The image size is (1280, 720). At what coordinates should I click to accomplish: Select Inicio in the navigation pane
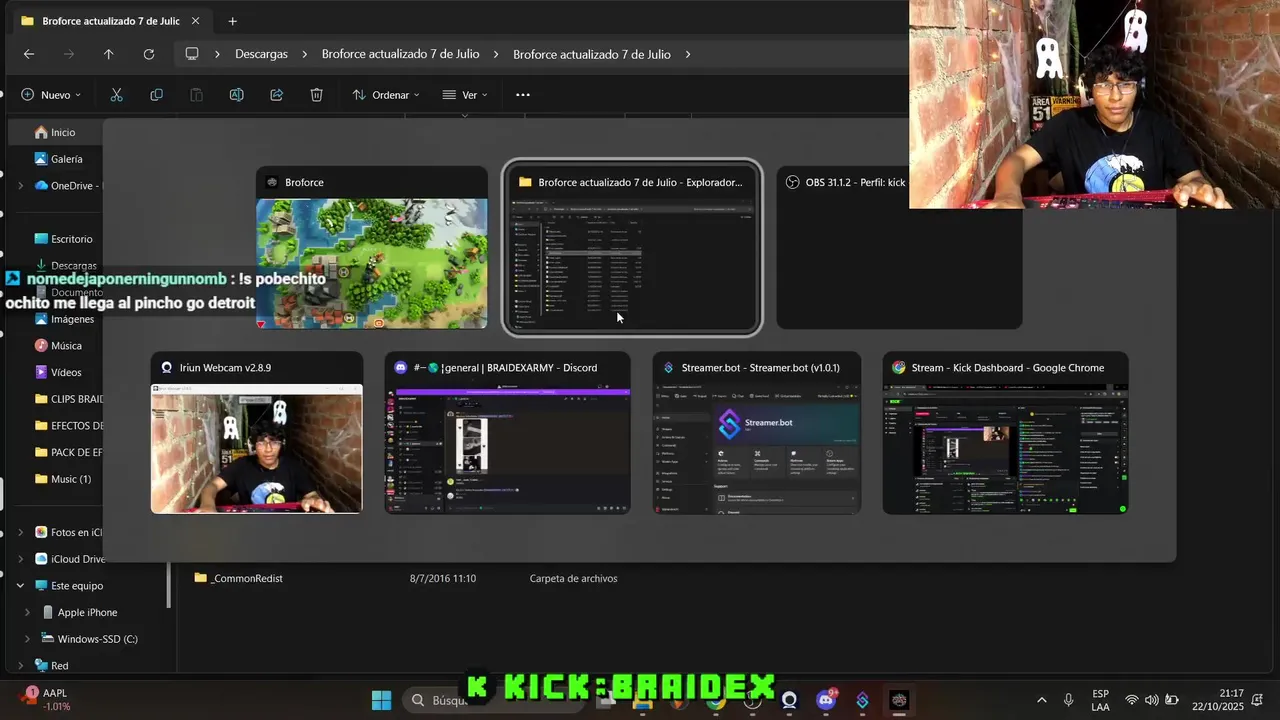tap(55, 132)
